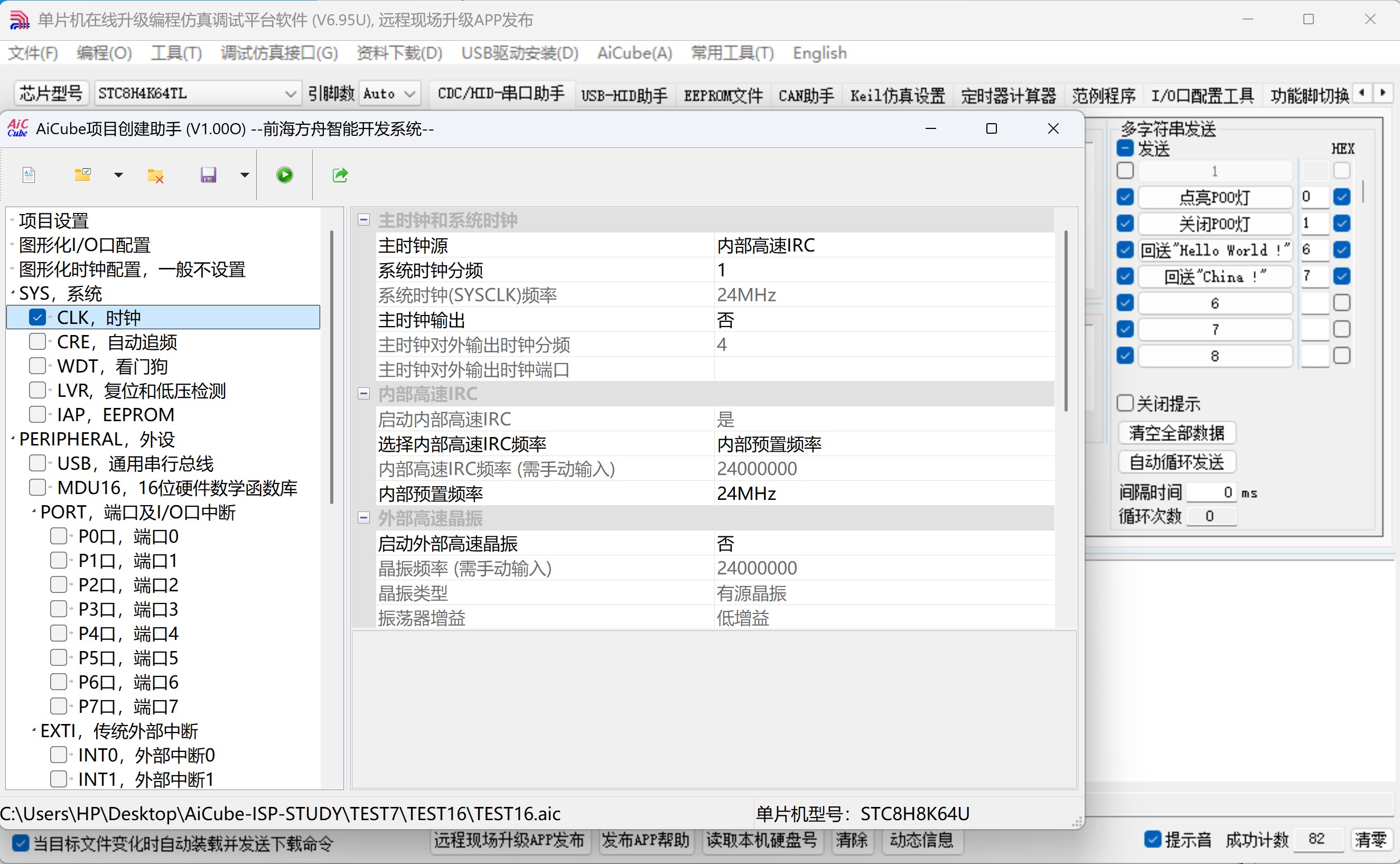Enable WDT 看门狗 checkbox
Image resolution: width=1400 pixels, height=864 pixels.
coord(37,366)
